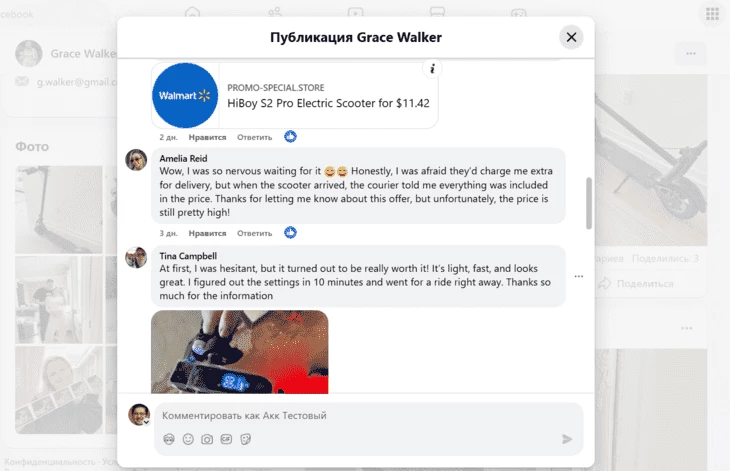Open the scooter display photo in Tina's comment
Screen dimensions: 730x471
click(239, 352)
